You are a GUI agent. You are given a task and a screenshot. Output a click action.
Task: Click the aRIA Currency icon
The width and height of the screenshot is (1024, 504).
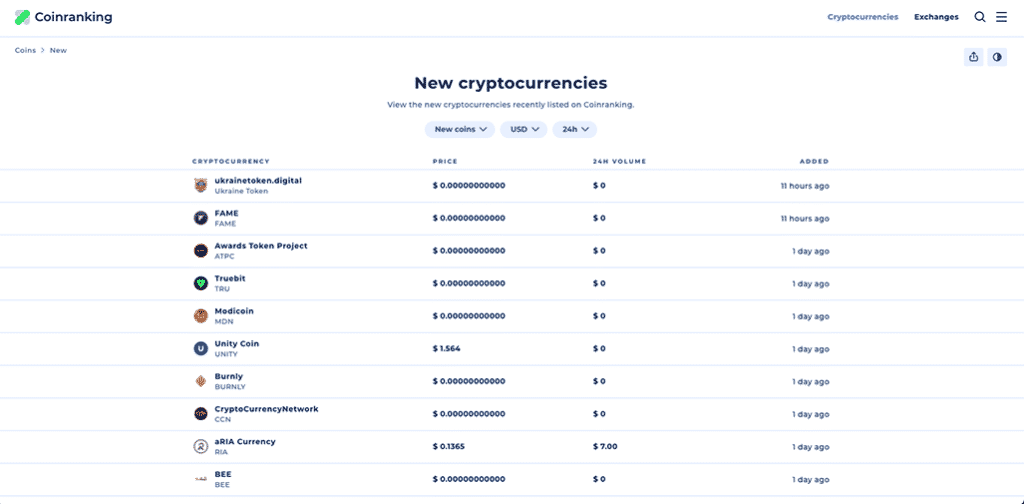[x=200, y=446]
